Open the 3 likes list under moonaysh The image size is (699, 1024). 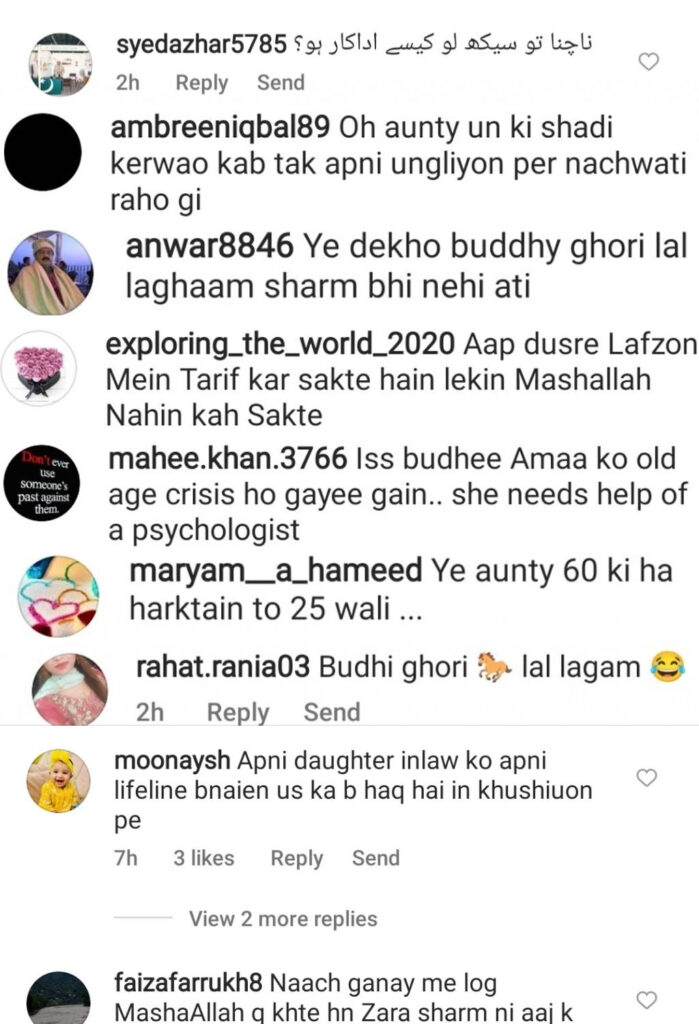pos(204,857)
